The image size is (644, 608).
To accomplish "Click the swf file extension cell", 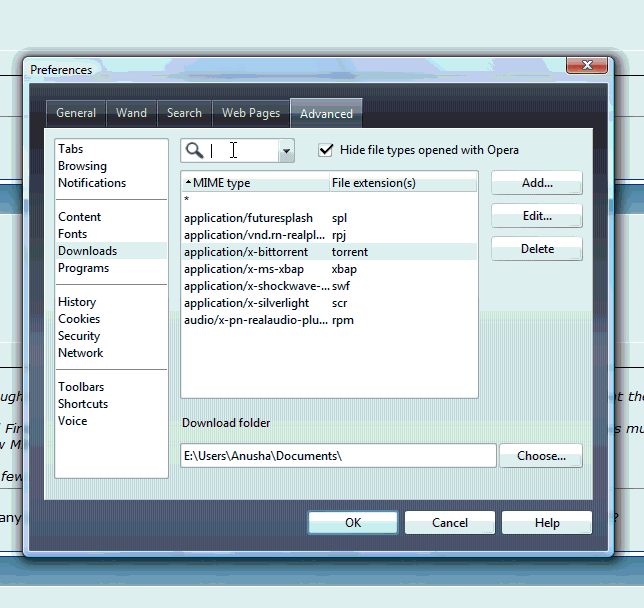I will (x=340, y=286).
